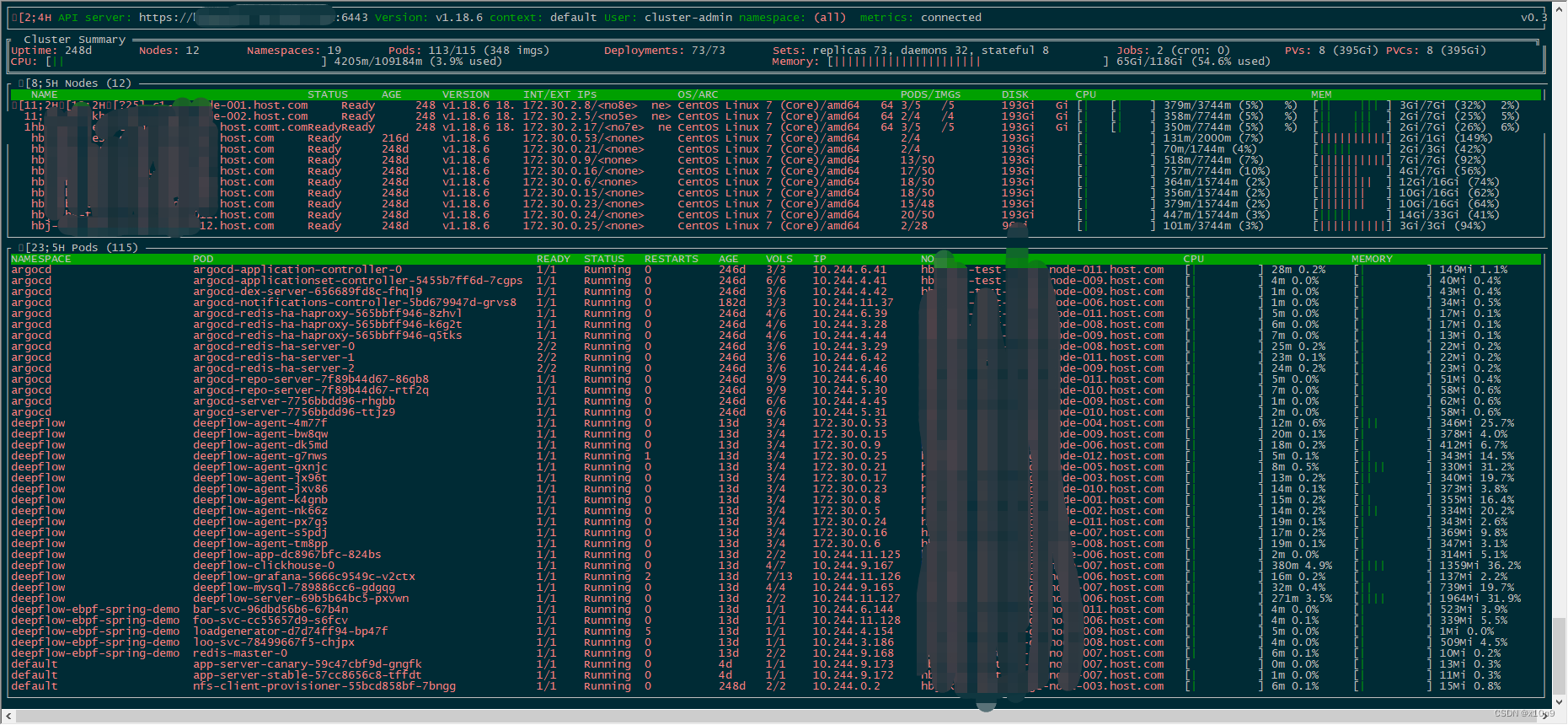
Task: Select the Pods (115) panel title
Action: tap(82, 248)
